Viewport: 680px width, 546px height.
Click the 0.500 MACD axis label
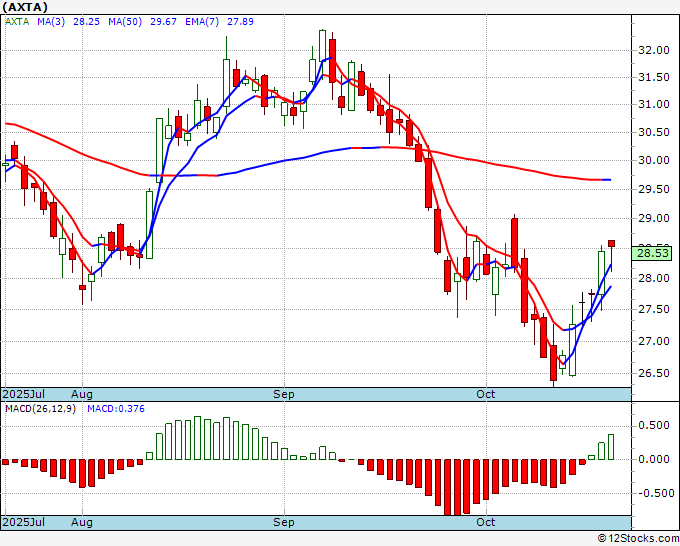tap(654, 425)
